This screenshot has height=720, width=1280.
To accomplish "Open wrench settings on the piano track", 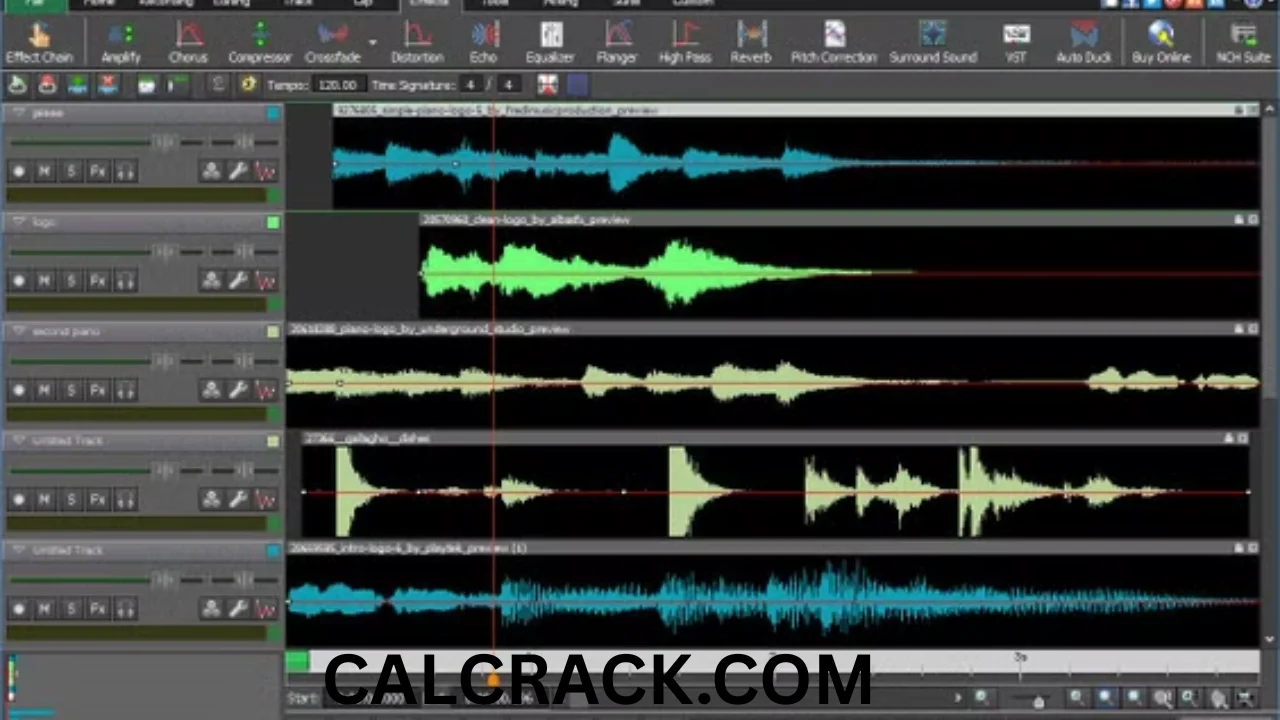I will (237, 171).
